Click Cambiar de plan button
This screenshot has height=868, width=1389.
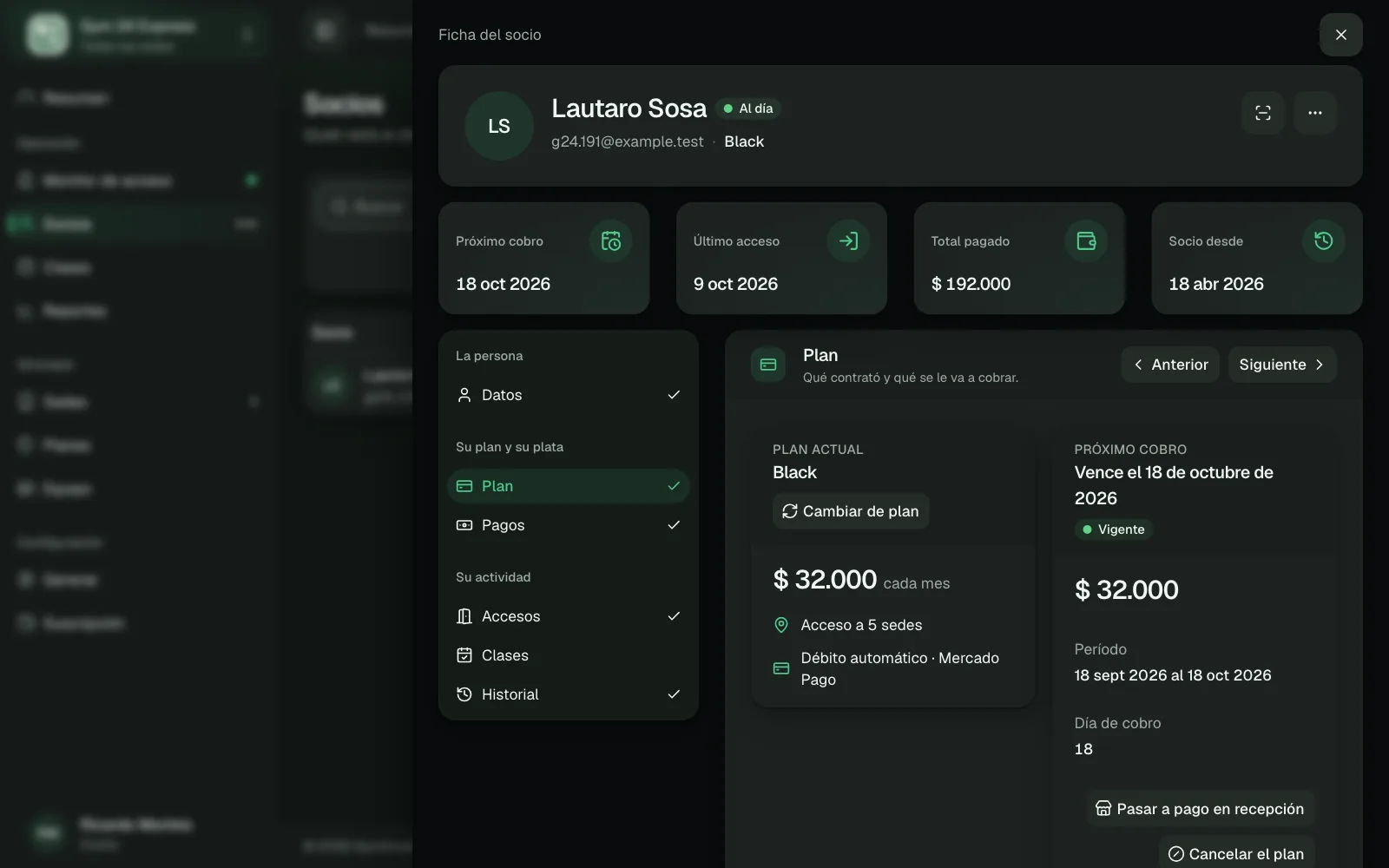[x=851, y=511]
